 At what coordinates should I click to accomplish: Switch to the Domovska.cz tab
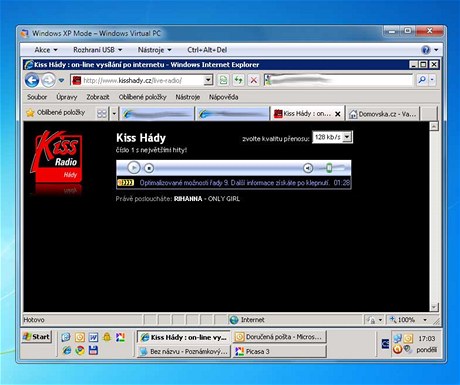pos(383,114)
